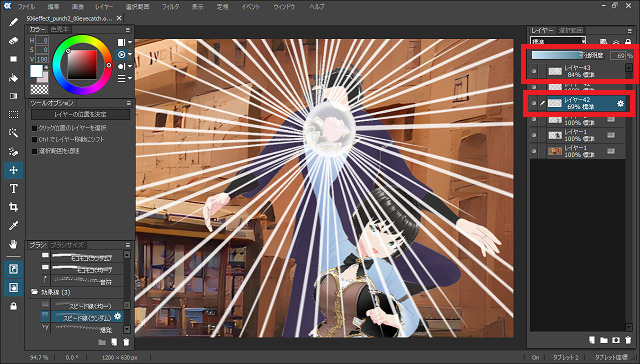Screen dimensions: 640x364
Task: Enable クリック位置のレイヤーを選択 checkbox
Action: pos(35,128)
